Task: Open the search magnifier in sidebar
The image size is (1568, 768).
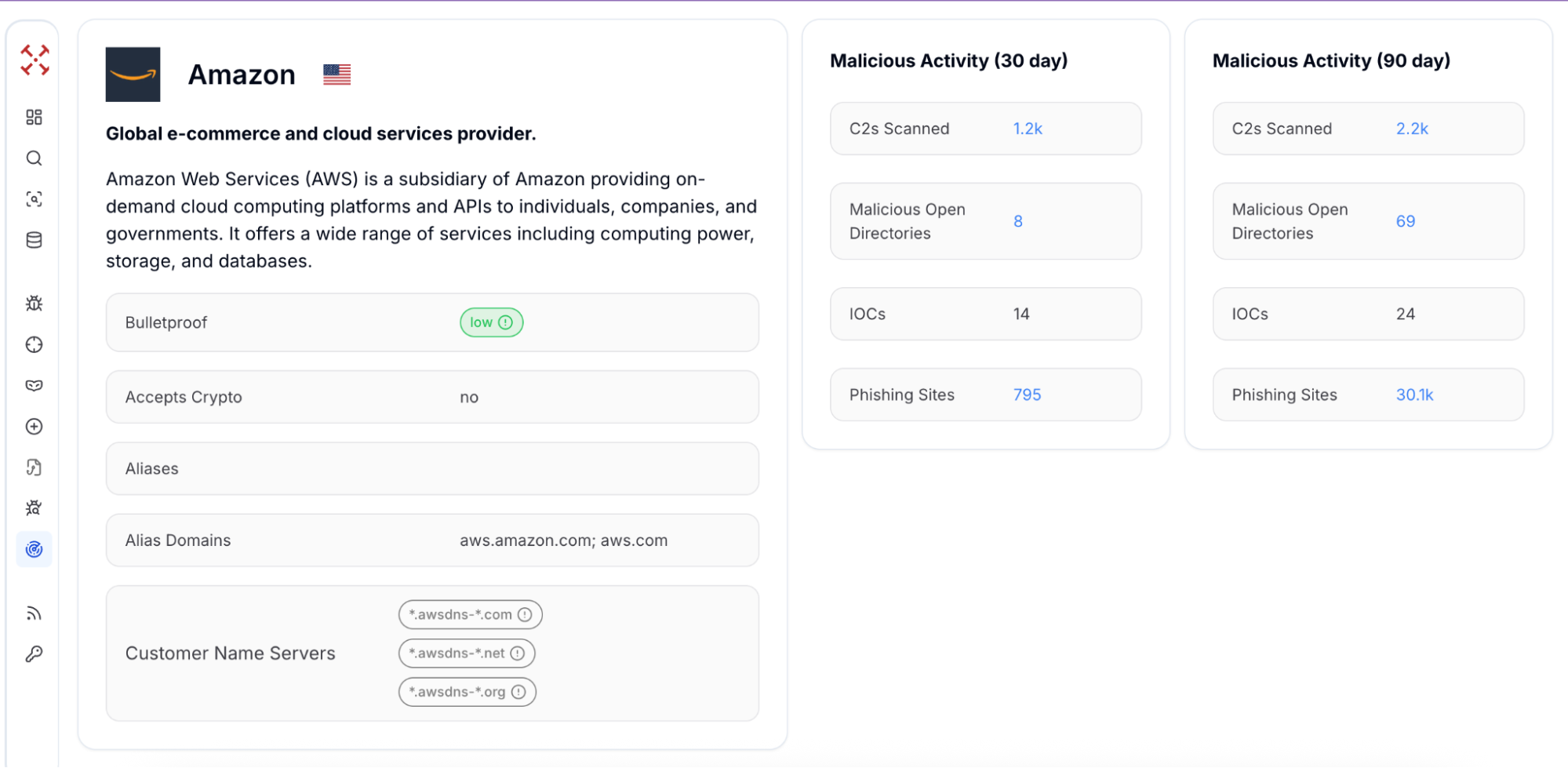Action: pyautogui.click(x=34, y=158)
